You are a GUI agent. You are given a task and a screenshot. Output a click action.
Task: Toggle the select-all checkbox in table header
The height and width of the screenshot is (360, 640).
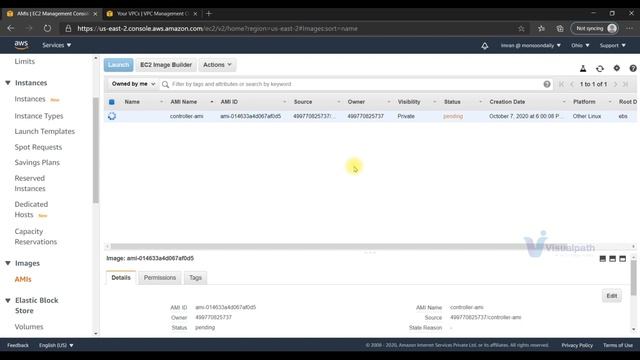click(x=111, y=102)
